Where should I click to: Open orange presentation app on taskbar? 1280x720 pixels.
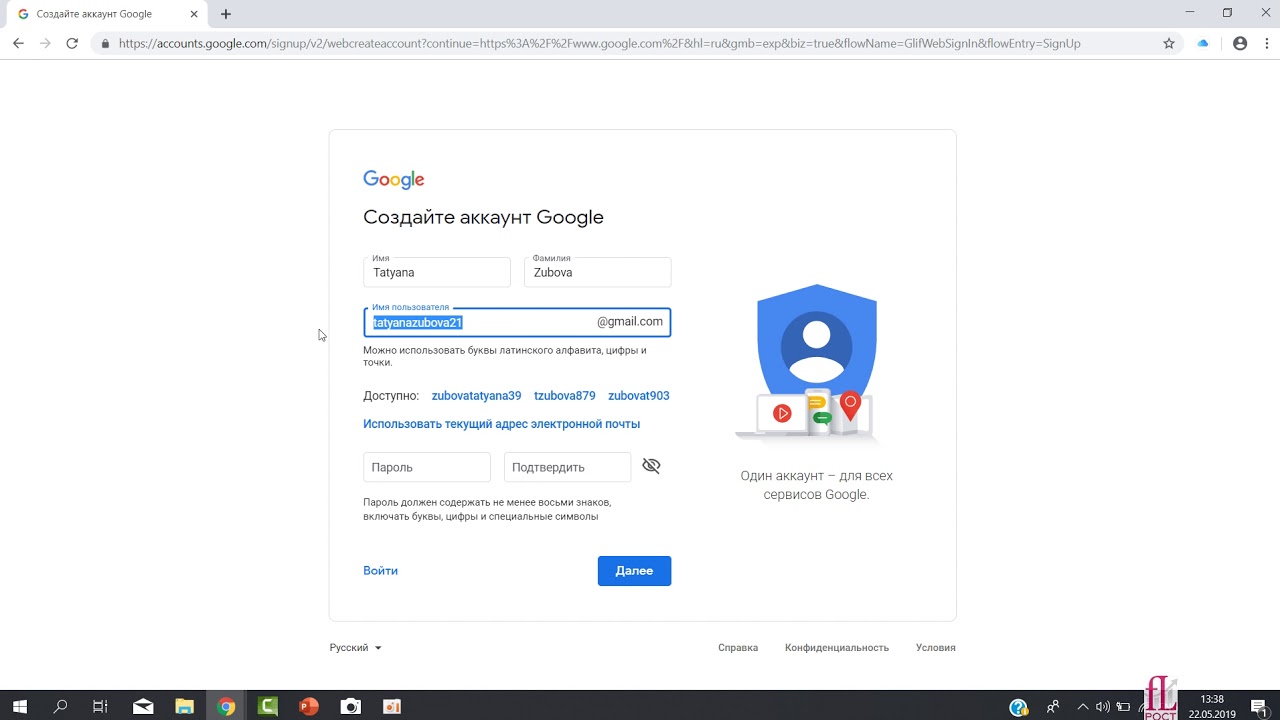[x=392, y=706]
